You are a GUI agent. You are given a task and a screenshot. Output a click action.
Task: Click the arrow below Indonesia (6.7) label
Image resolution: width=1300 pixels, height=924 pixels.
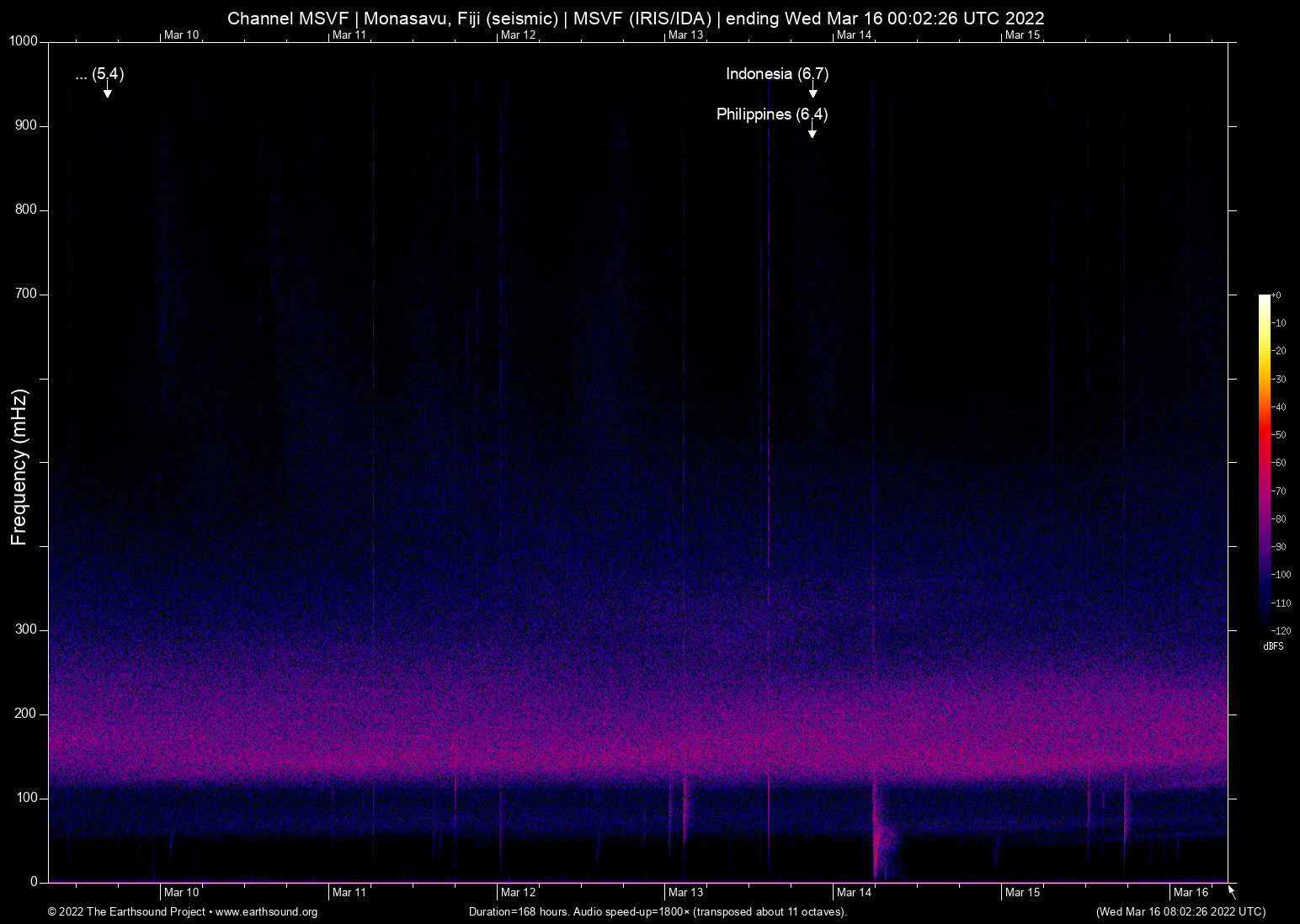(x=812, y=91)
